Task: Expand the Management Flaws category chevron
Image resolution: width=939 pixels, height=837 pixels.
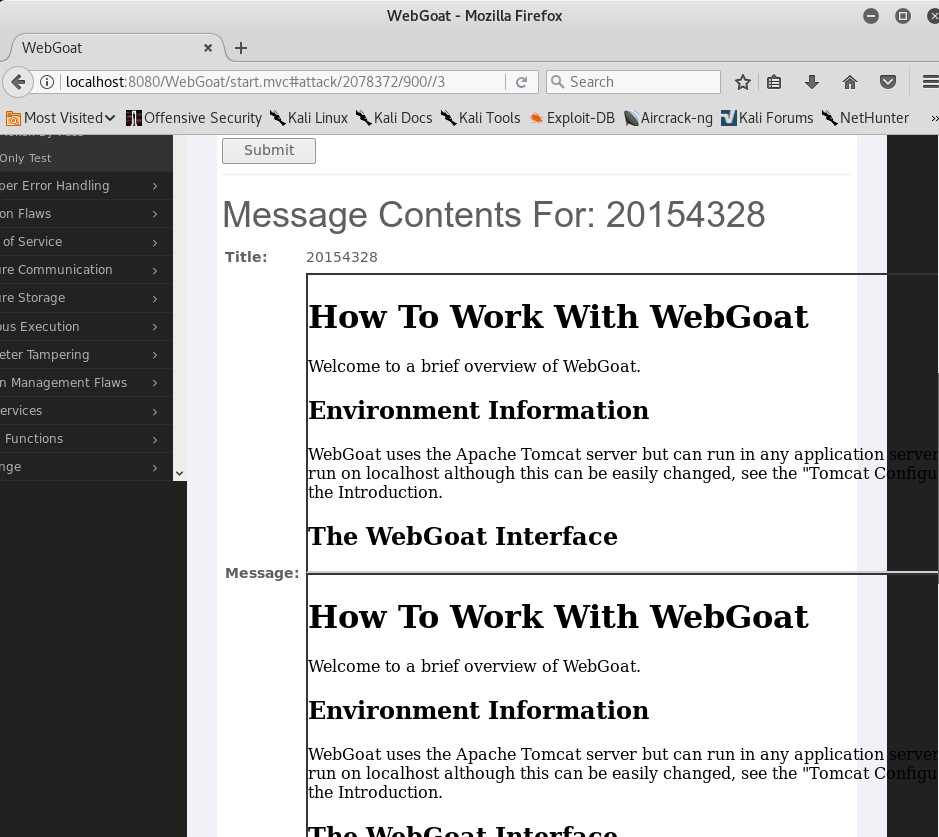Action: tap(155, 383)
